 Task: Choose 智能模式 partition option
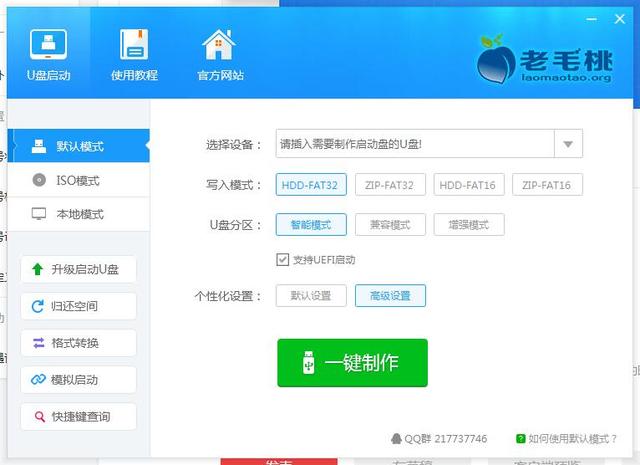pos(311,225)
